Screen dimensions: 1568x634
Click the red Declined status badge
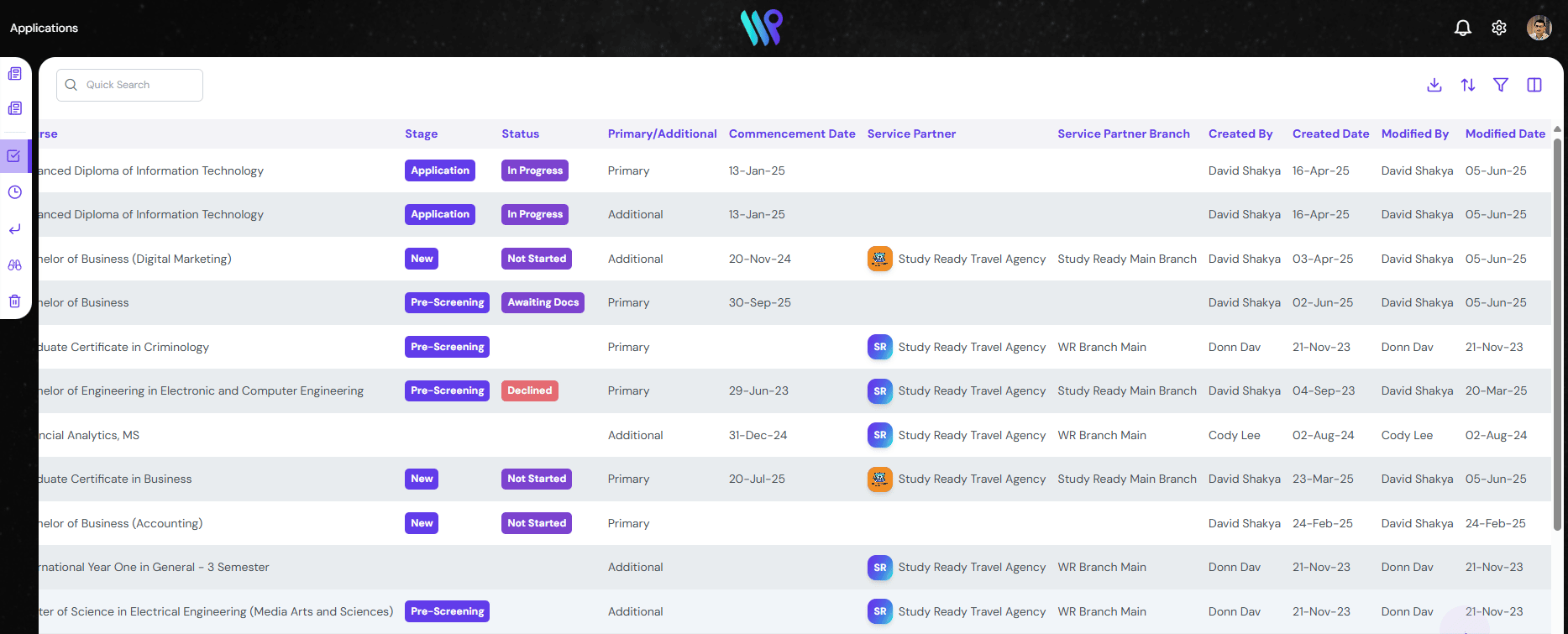529,390
